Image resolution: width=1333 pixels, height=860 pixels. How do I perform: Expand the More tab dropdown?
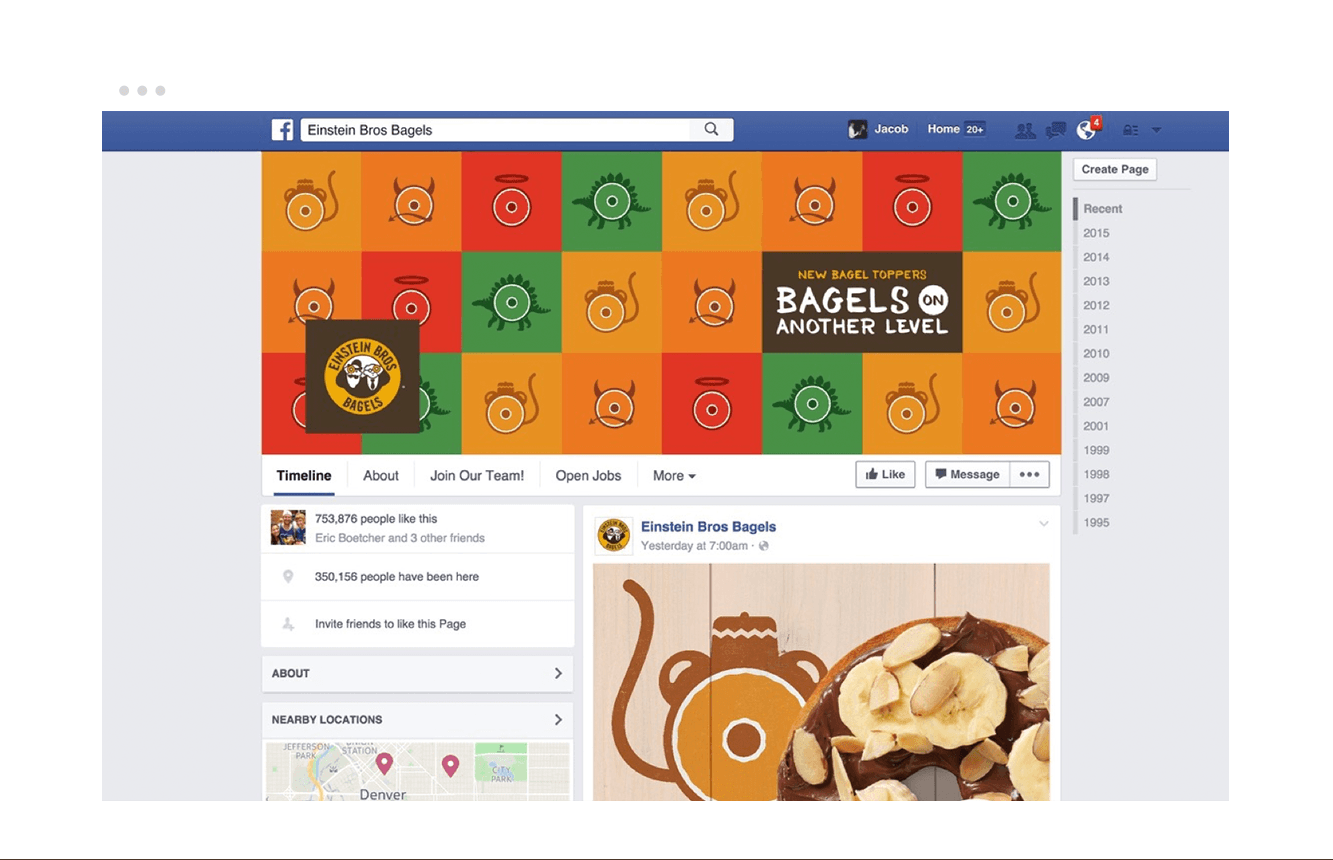click(x=674, y=476)
